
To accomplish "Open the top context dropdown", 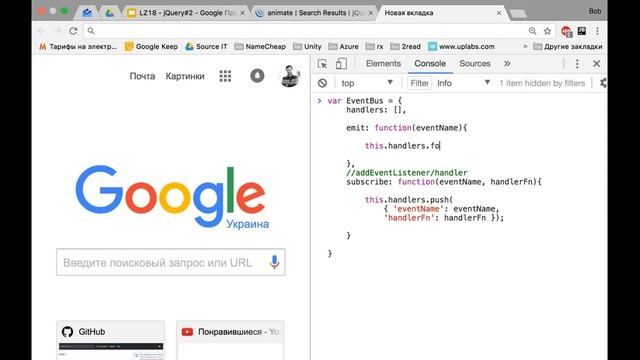I will [x=367, y=83].
